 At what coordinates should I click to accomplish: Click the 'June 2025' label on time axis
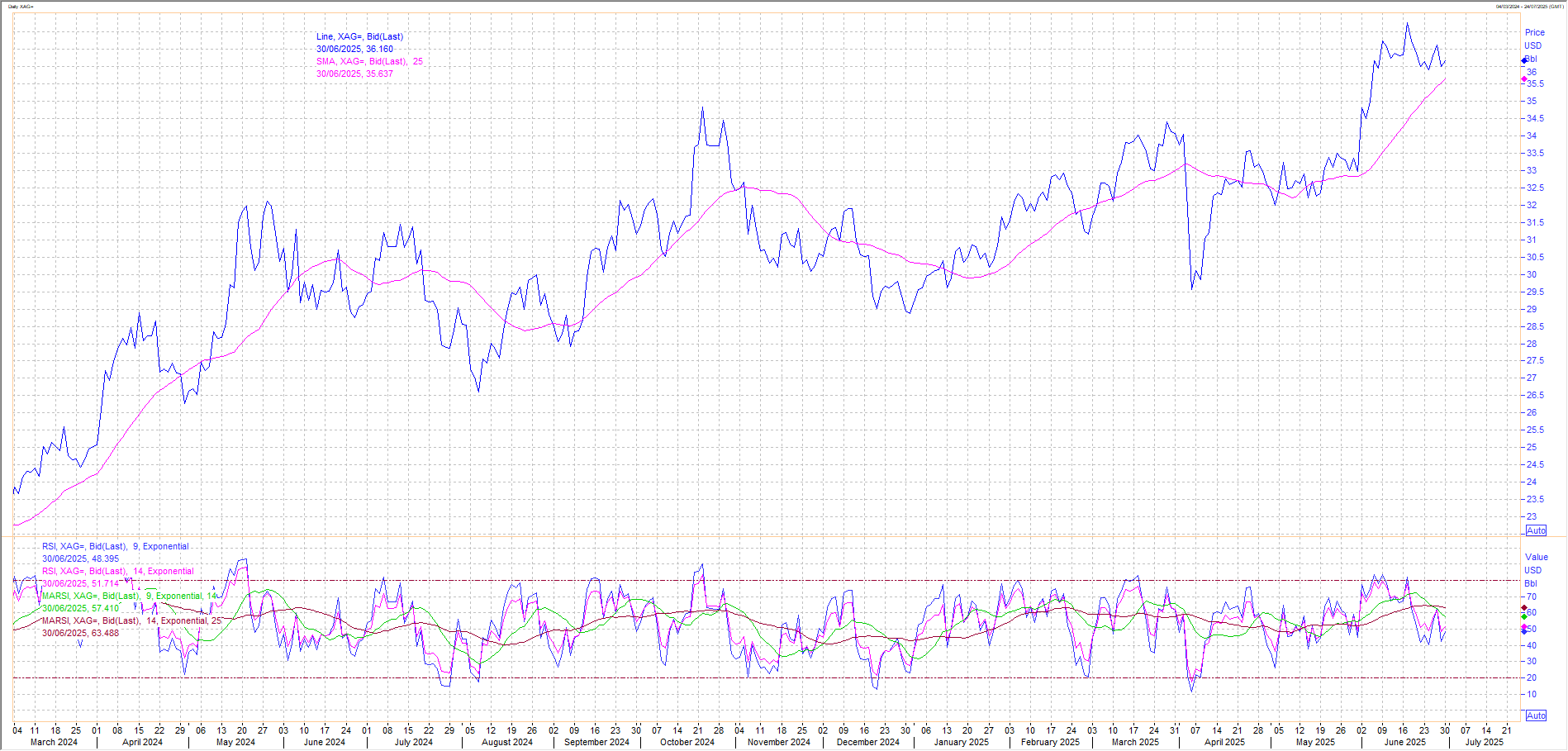coord(1404,742)
